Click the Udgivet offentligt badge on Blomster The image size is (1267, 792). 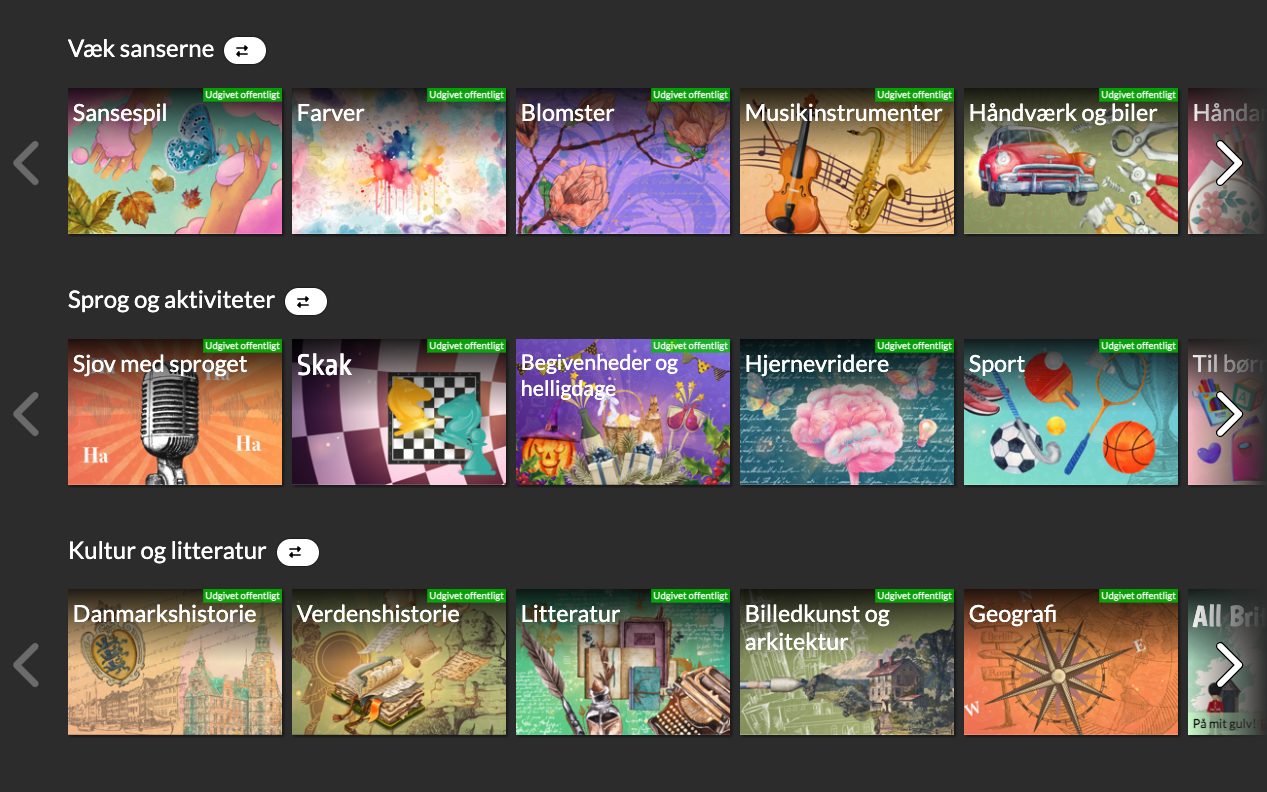point(691,95)
